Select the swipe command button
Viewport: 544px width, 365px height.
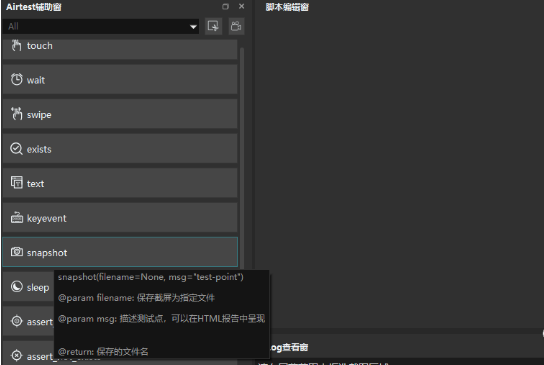[120, 114]
